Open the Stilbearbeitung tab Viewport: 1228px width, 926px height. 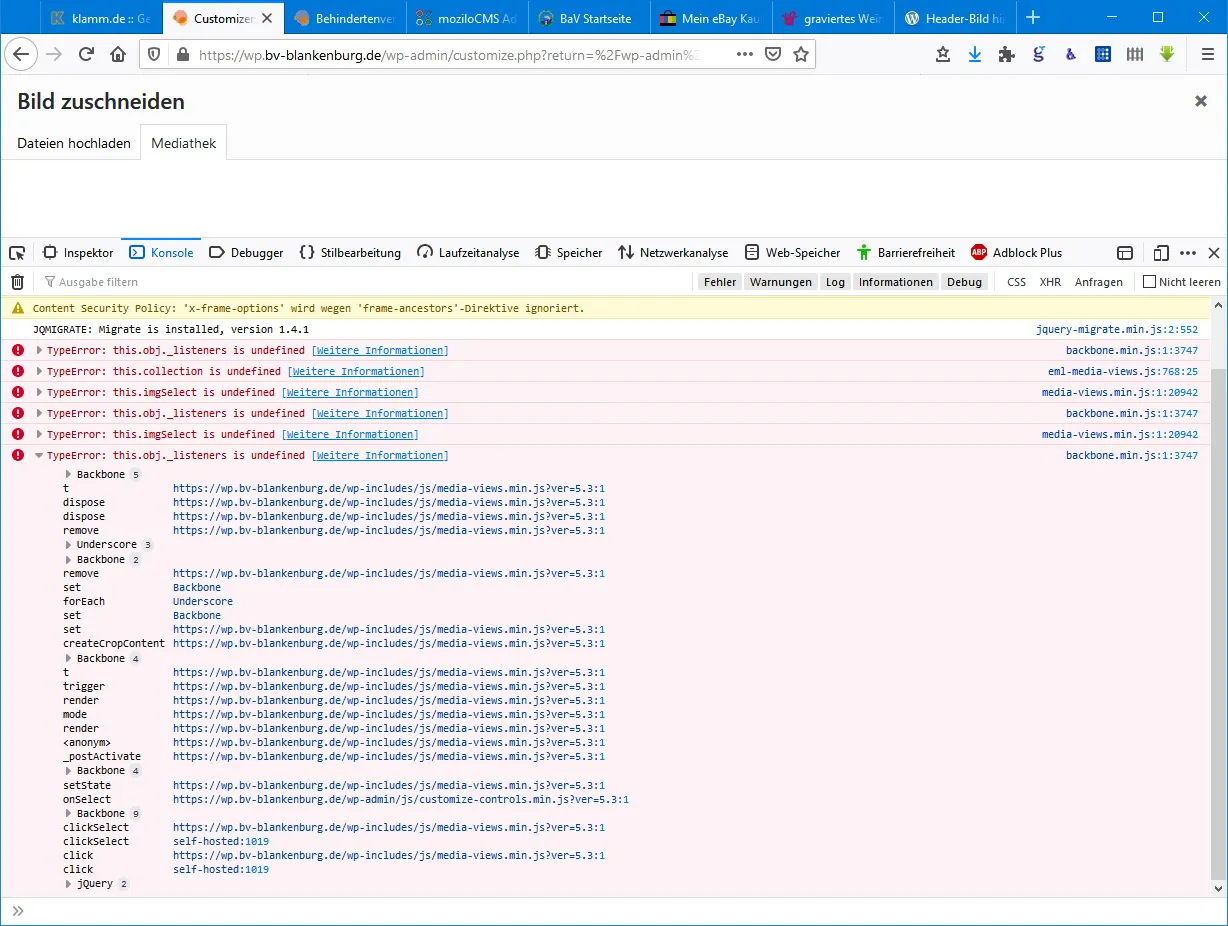pyautogui.click(x=350, y=253)
